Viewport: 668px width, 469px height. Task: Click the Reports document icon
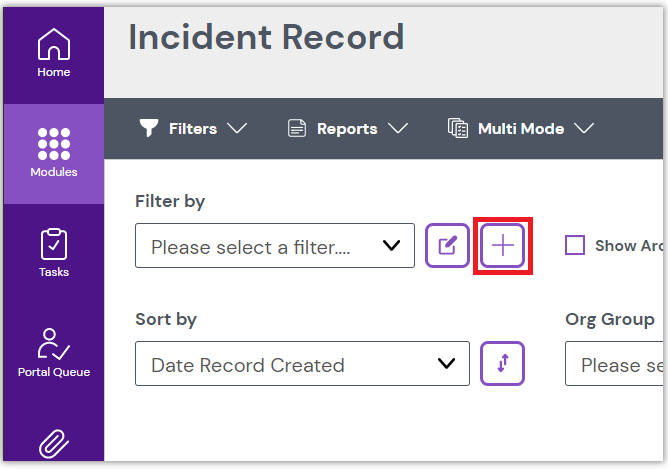click(296, 128)
